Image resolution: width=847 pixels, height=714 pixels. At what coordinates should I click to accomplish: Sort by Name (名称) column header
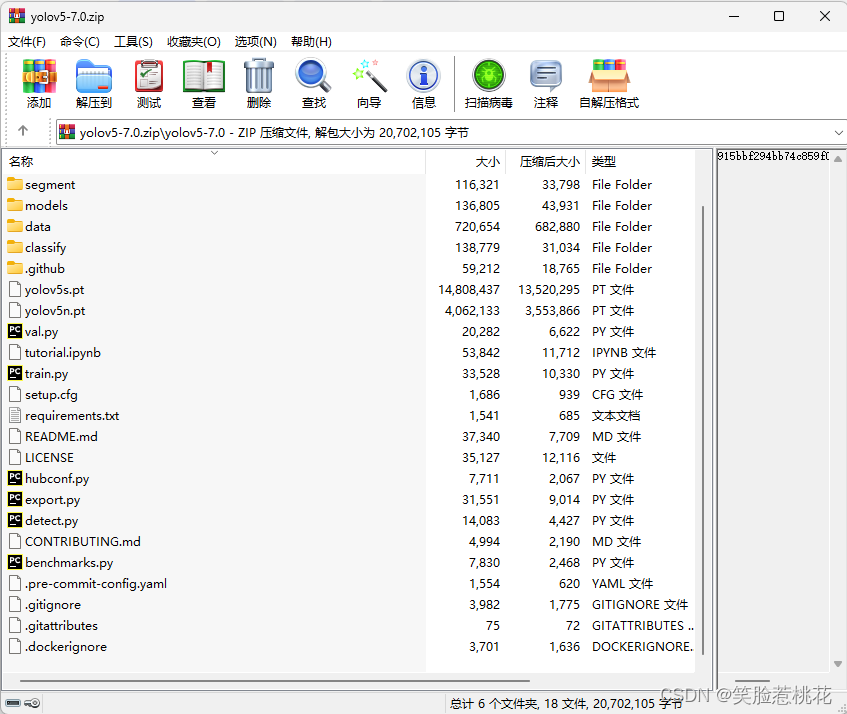click(214, 161)
